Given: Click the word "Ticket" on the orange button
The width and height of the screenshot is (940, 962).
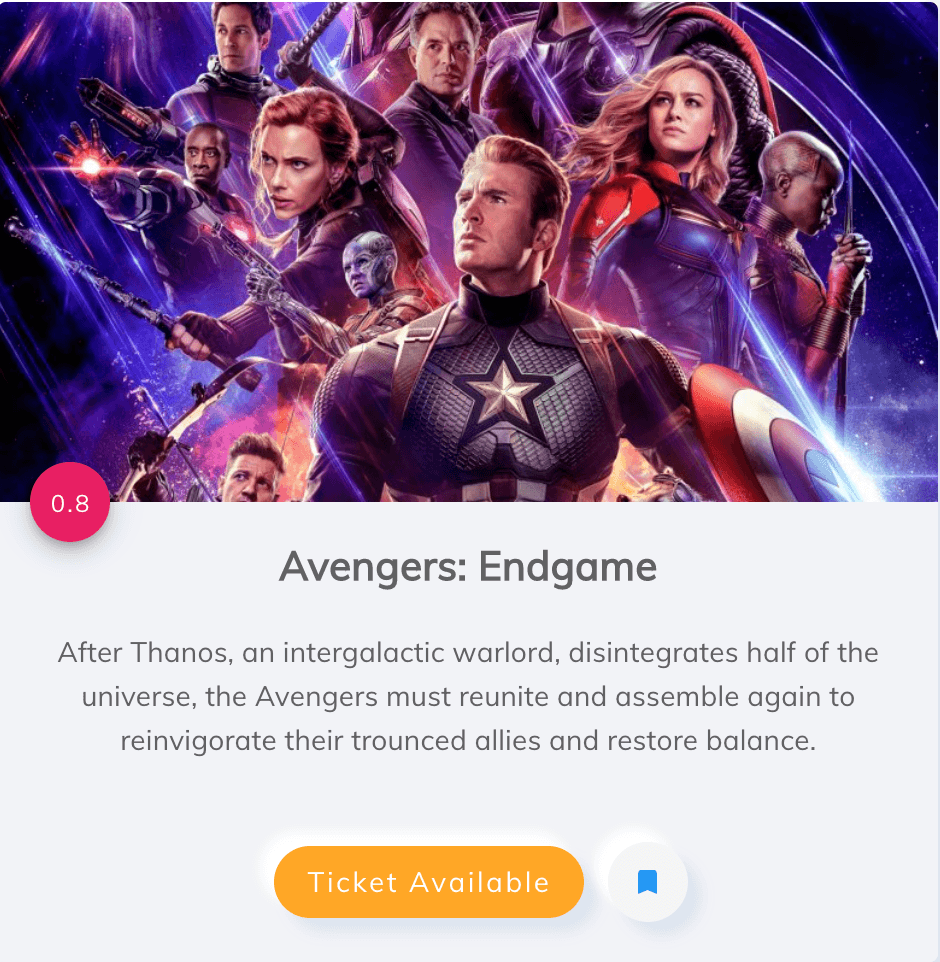Looking at the screenshot, I should (353, 882).
